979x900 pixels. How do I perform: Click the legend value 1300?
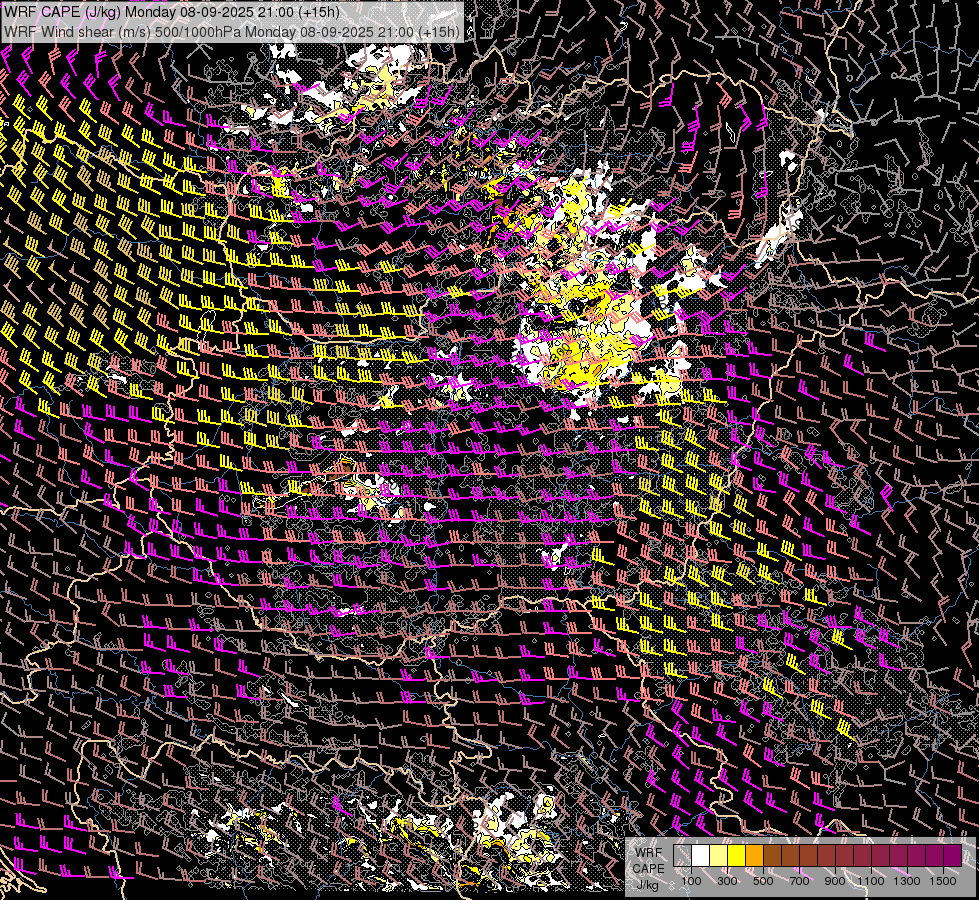coord(907,881)
